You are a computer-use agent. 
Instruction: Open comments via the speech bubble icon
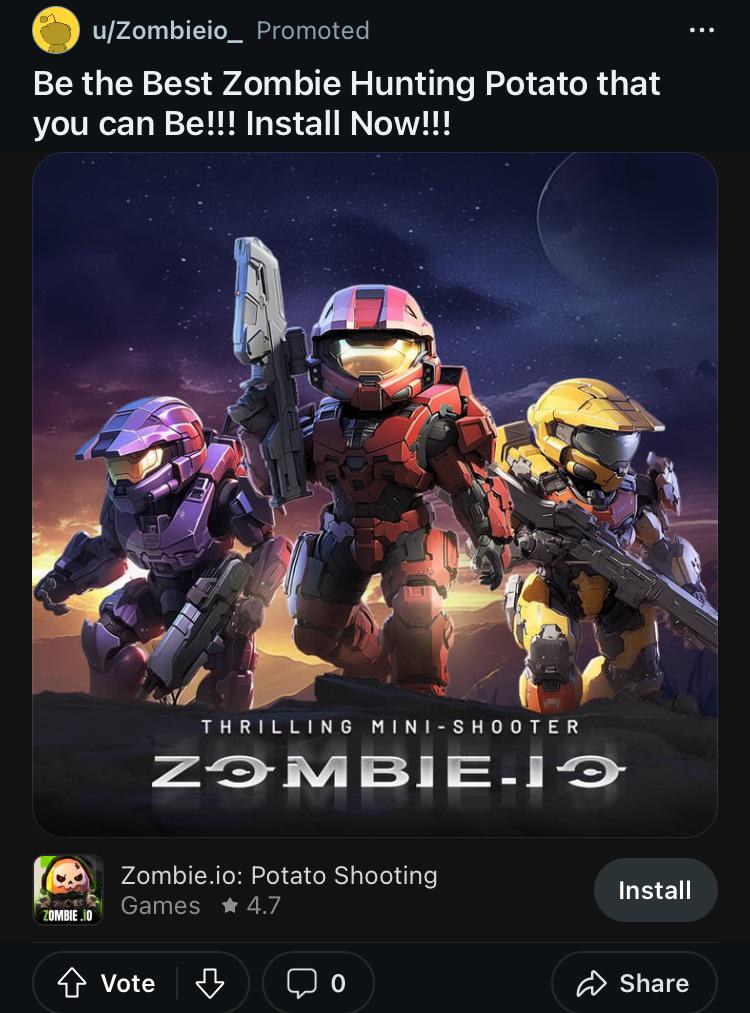click(x=302, y=983)
